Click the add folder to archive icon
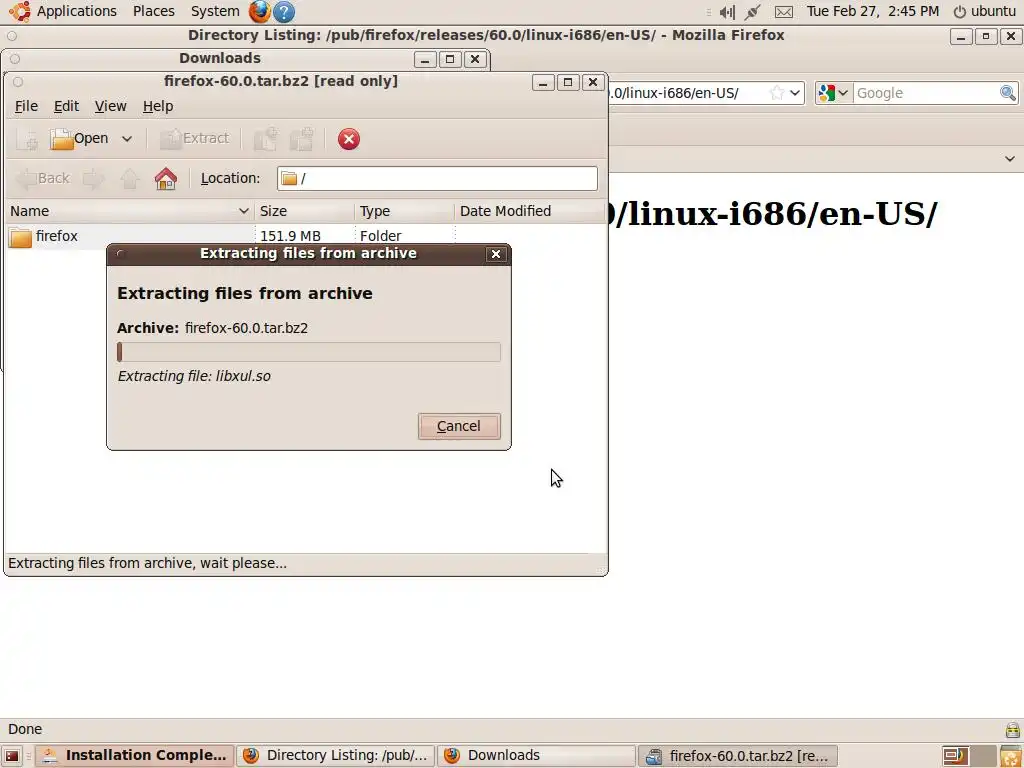Image resolution: width=1024 pixels, height=768 pixels. (302, 139)
